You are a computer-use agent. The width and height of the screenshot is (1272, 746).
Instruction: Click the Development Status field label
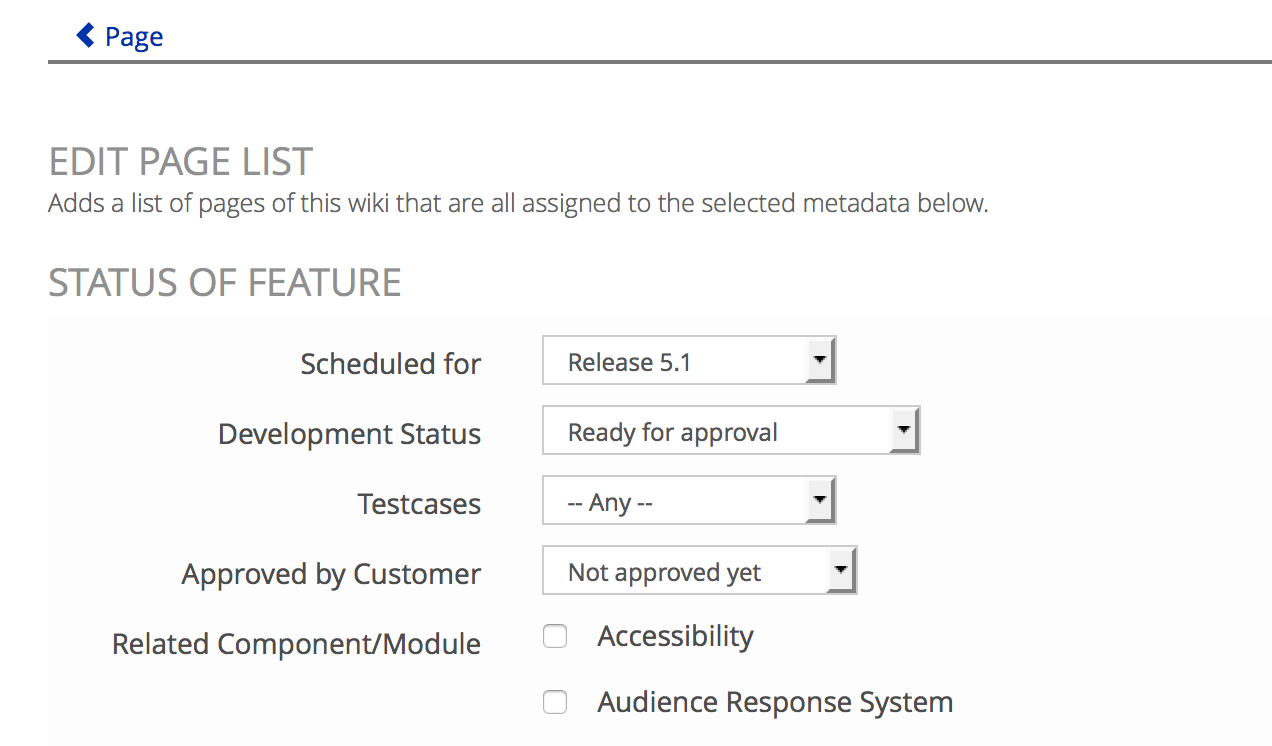350,434
